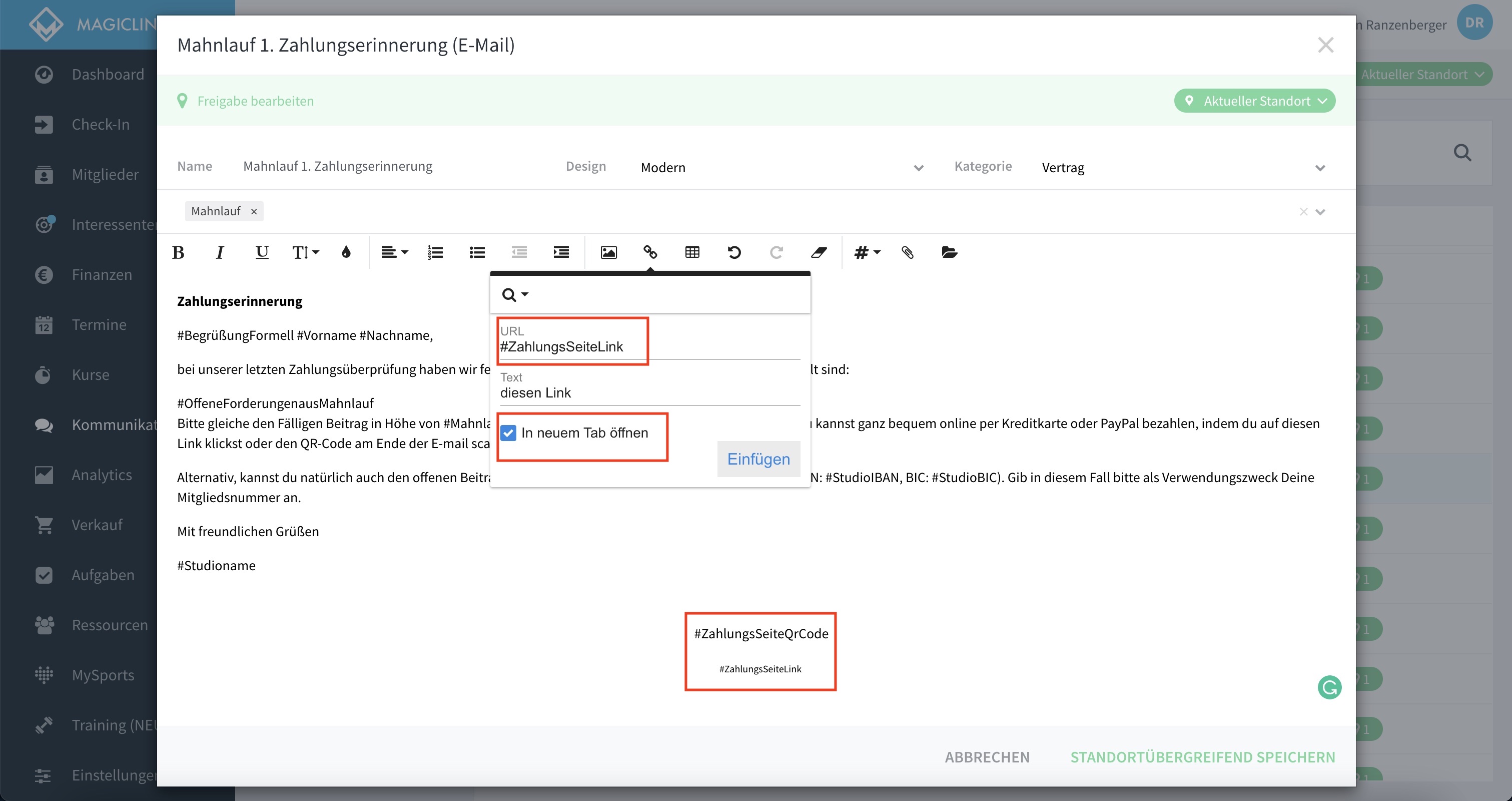Click the link Text field 'diesen Link'
The width and height of the screenshot is (1512, 801).
coord(650,393)
